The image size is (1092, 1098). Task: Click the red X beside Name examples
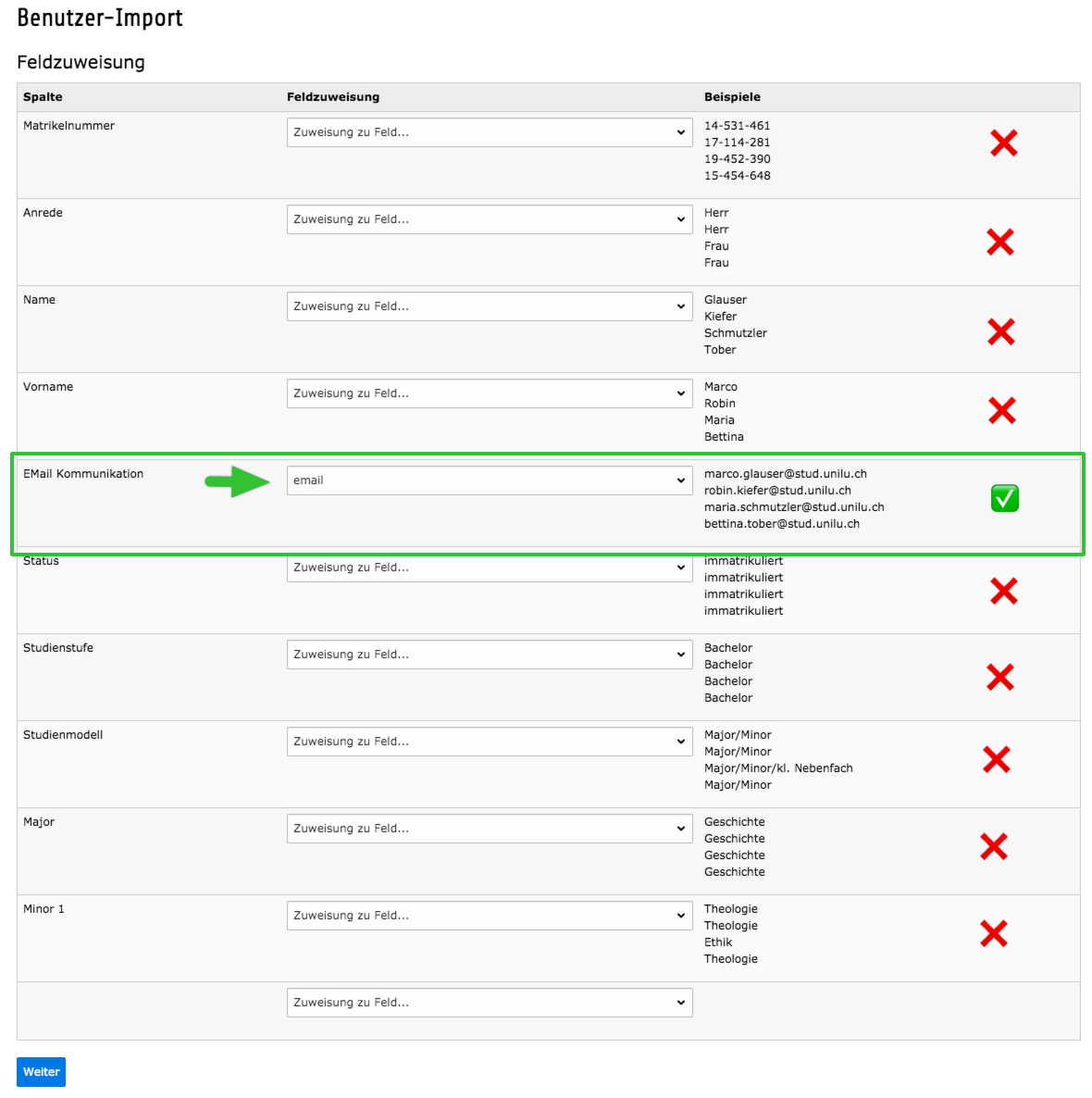coord(1001,332)
